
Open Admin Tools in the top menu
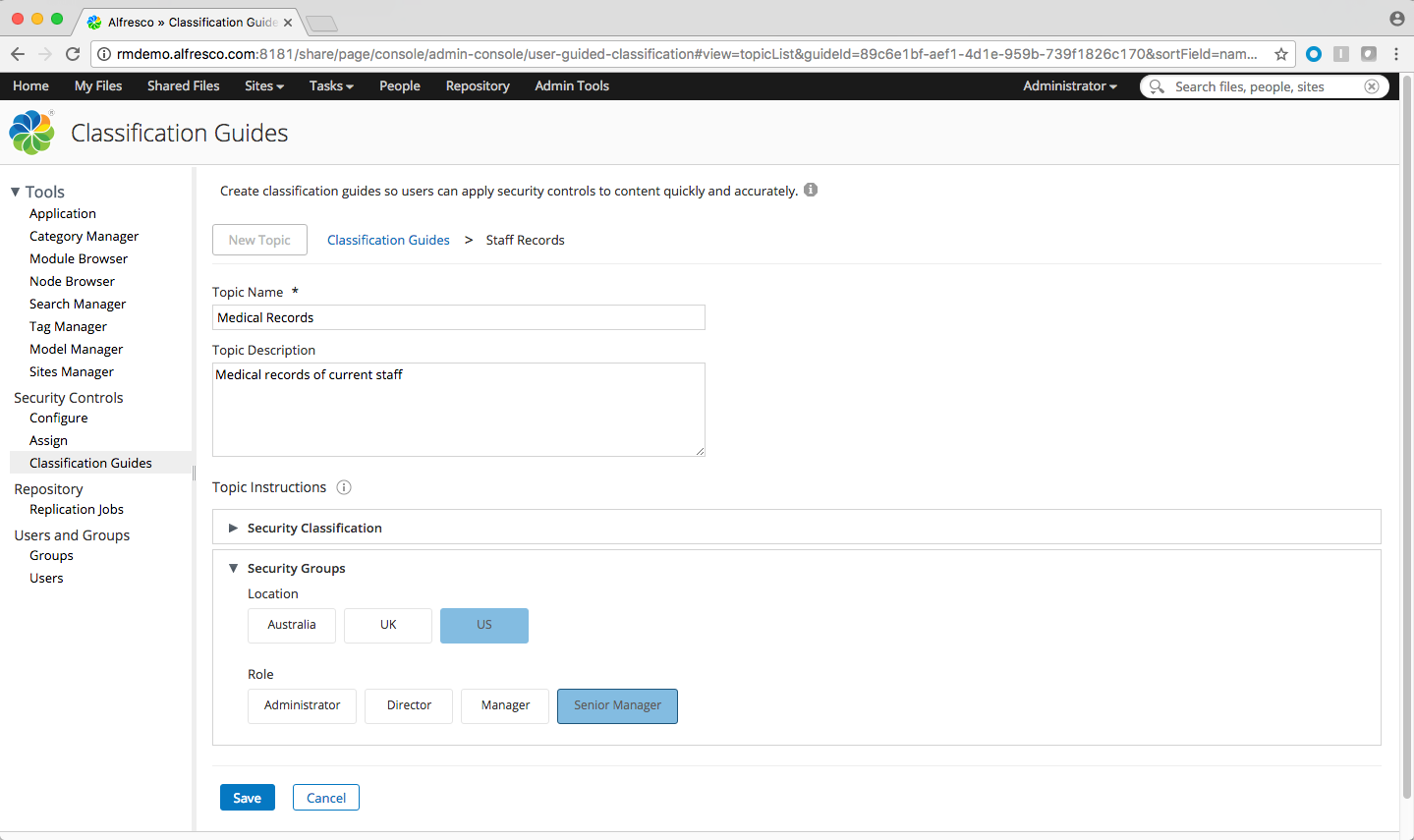pyautogui.click(x=572, y=86)
